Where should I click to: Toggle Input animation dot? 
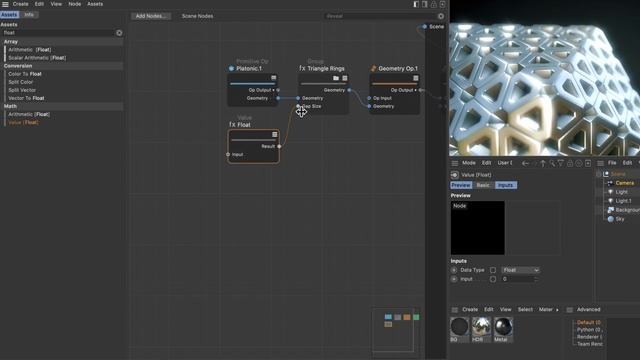click(x=454, y=279)
